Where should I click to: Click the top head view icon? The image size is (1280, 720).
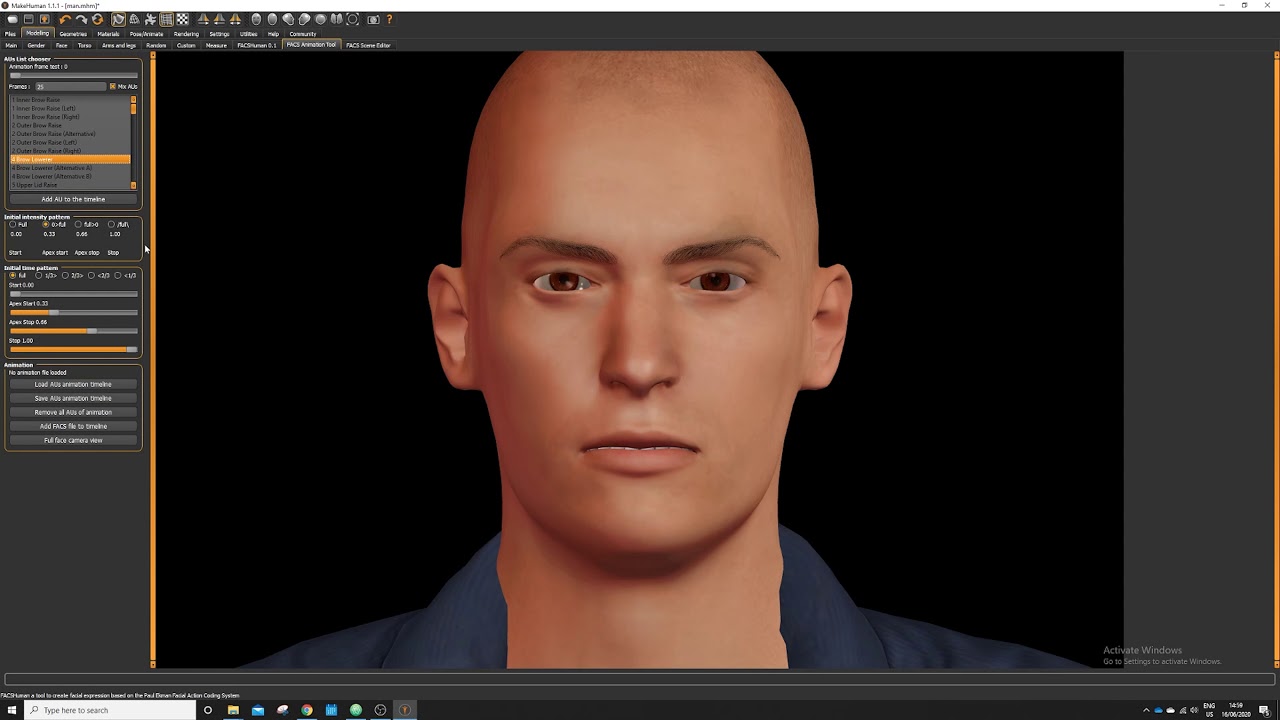click(320, 19)
